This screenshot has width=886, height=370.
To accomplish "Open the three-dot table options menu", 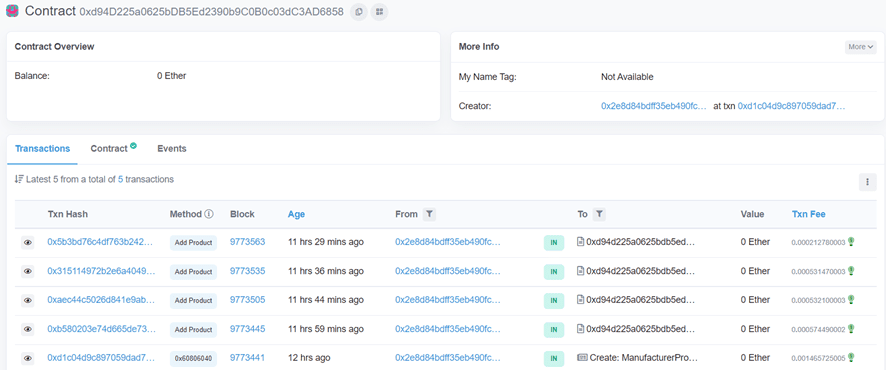I will 867,182.
